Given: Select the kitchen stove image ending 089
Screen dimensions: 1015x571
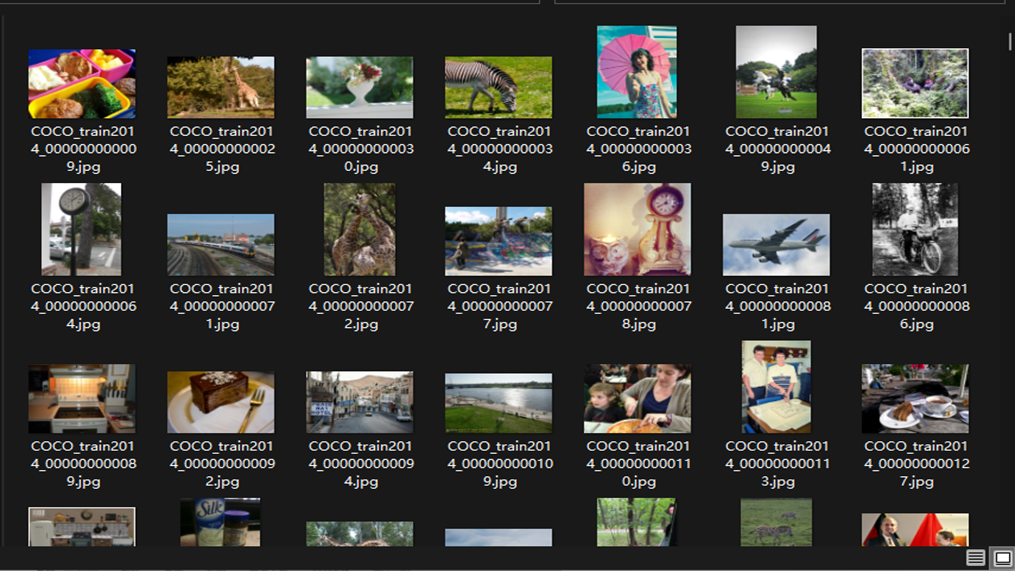Looking at the screenshot, I should [82, 398].
